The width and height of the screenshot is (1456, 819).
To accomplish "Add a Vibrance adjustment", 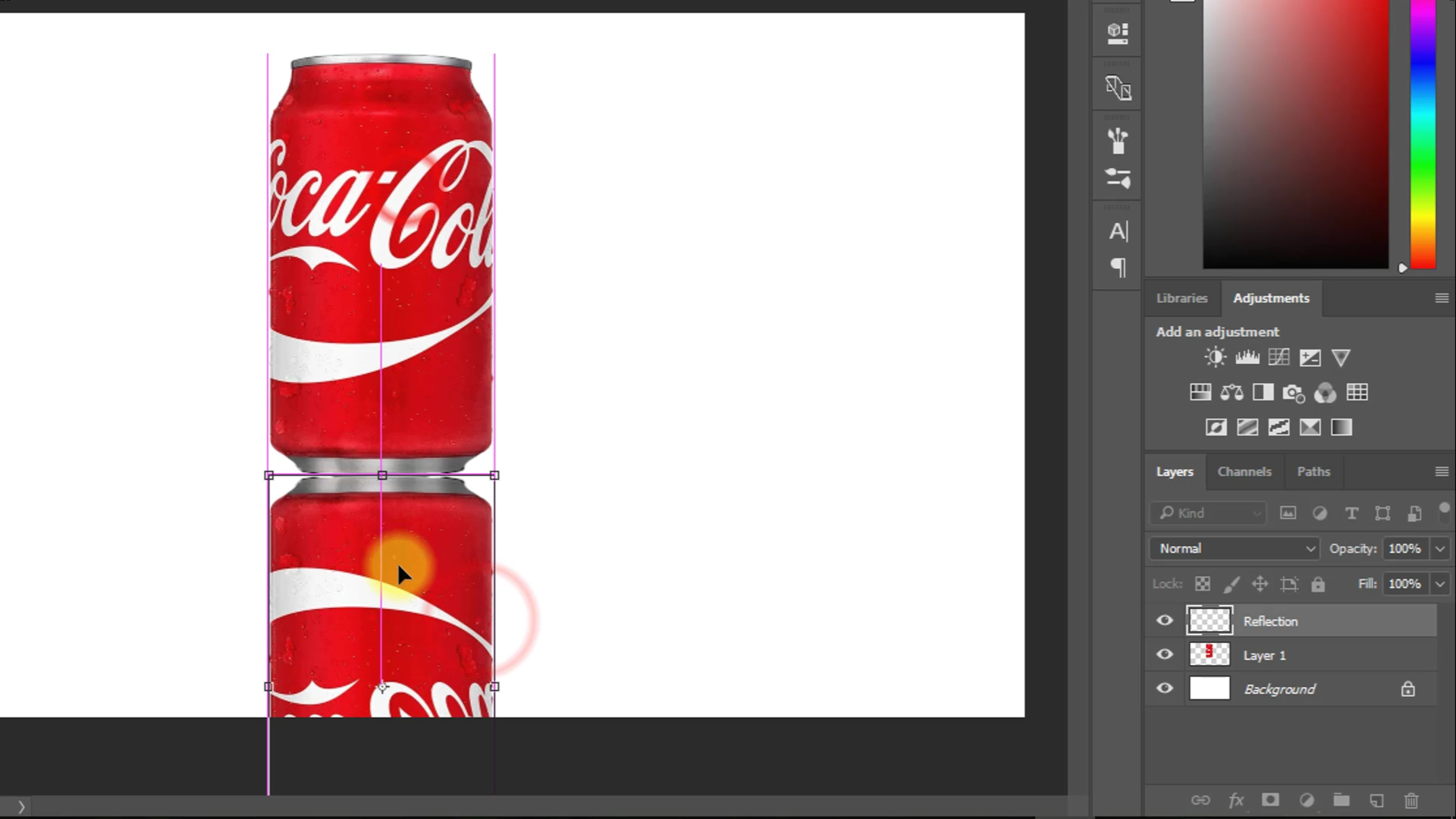I will coord(1341,357).
